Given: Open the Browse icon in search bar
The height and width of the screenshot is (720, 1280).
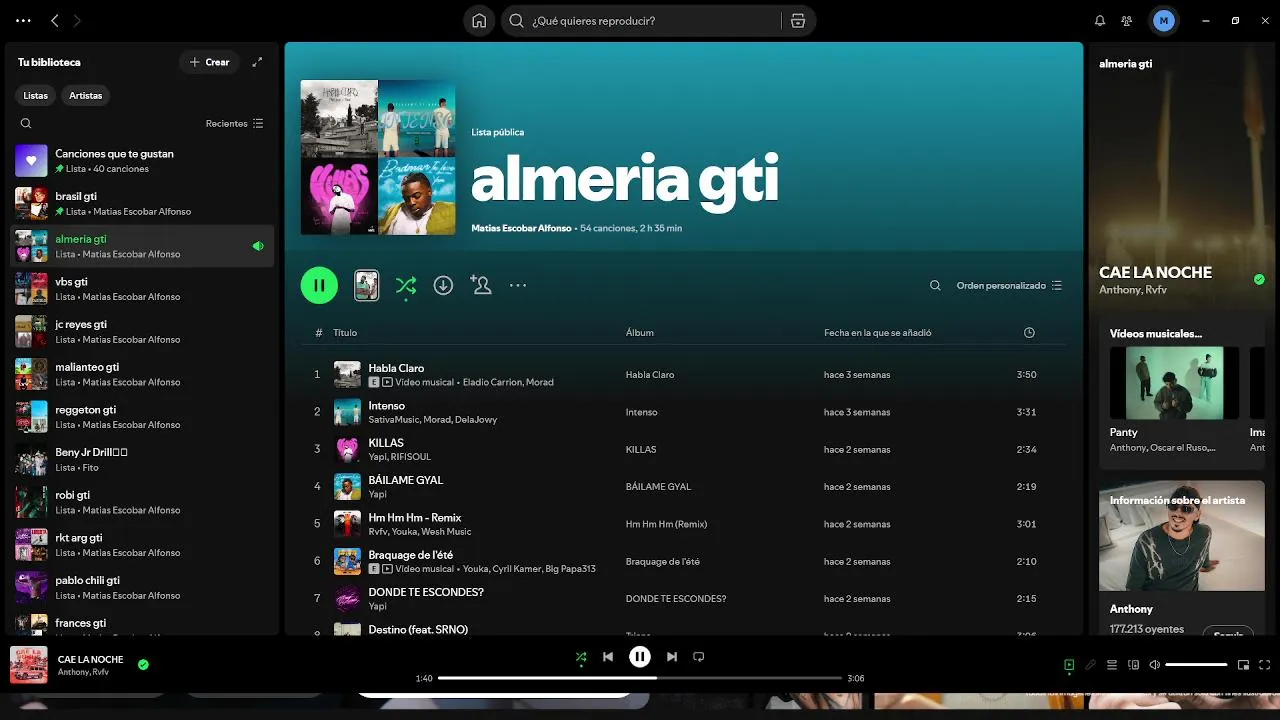Looking at the screenshot, I should [x=797, y=20].
